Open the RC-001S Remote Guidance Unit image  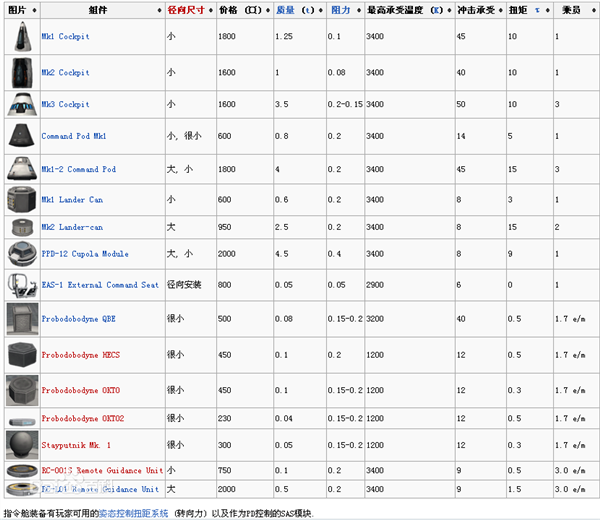click(22, 470)
